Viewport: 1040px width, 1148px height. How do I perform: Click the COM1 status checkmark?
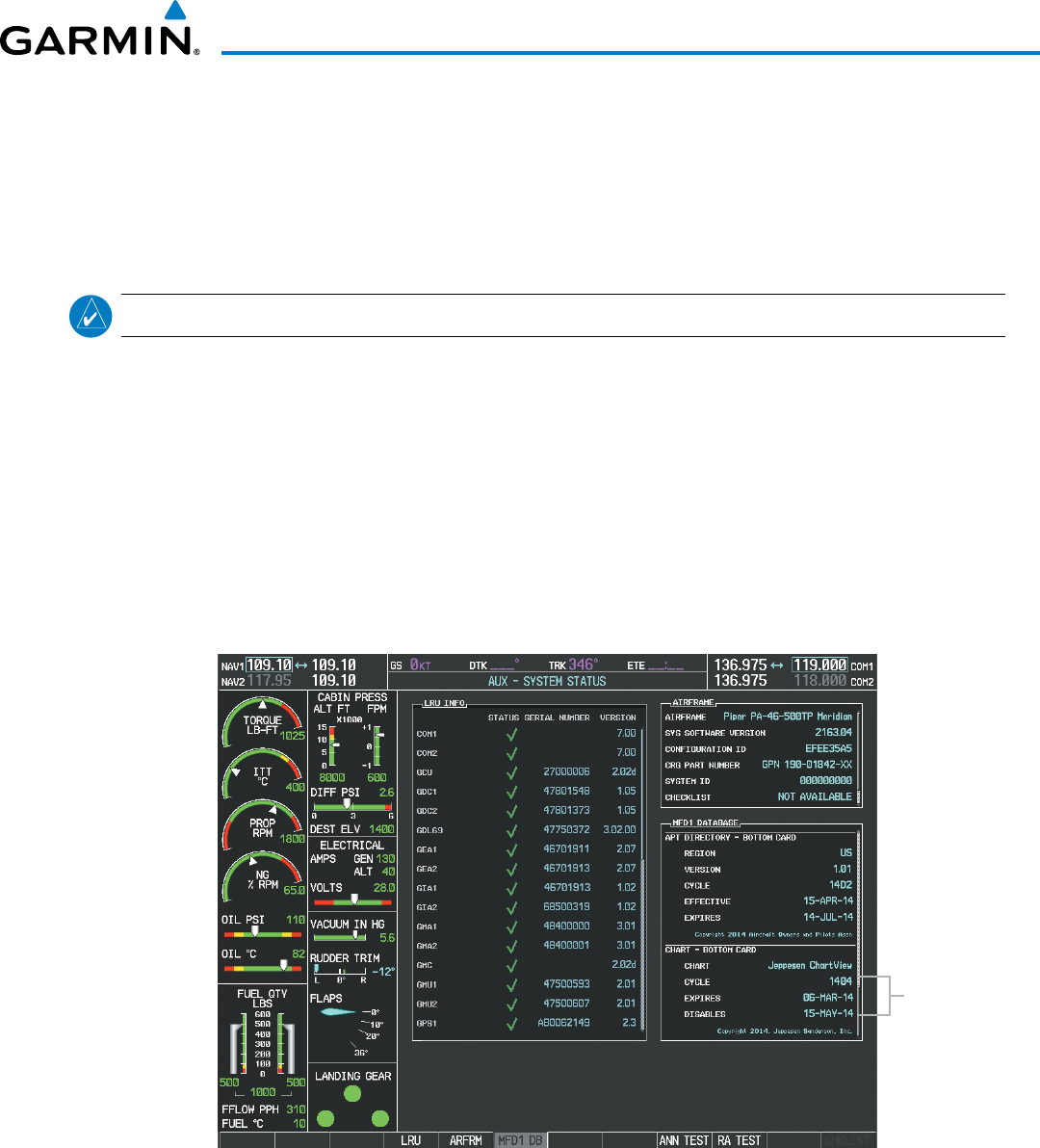coord(511,734)
